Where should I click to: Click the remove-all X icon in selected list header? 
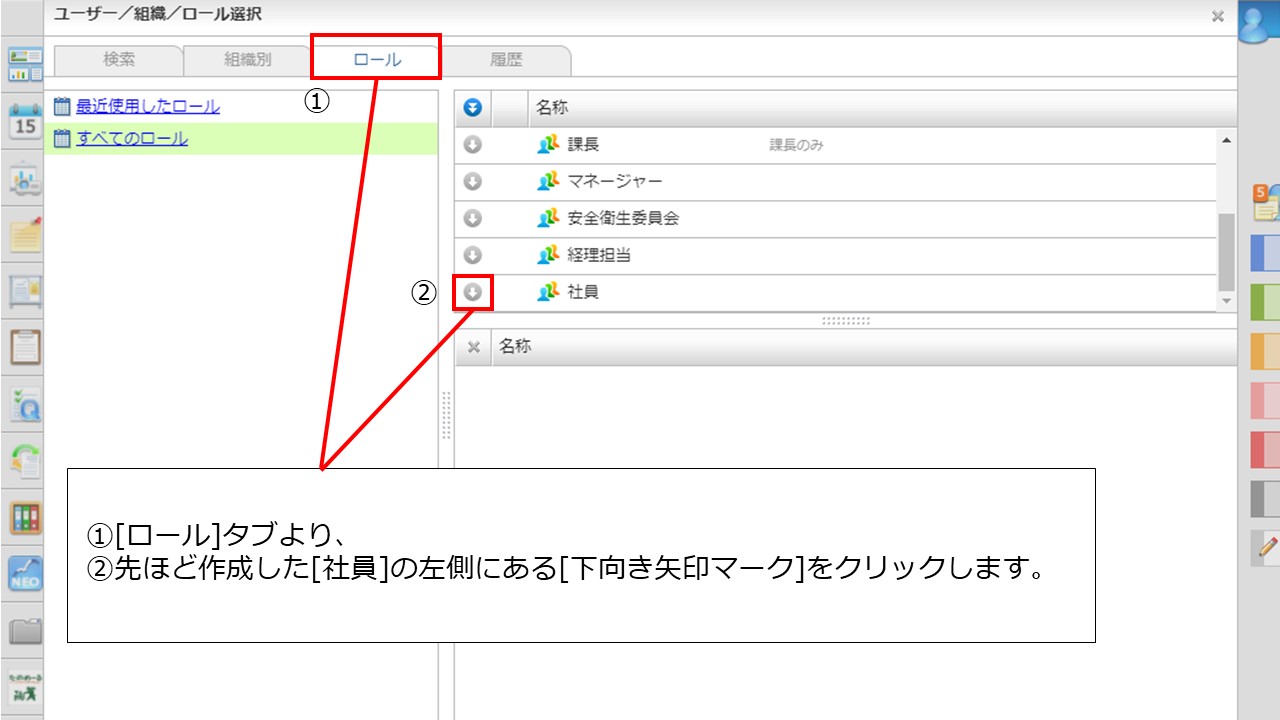[474, 347]
